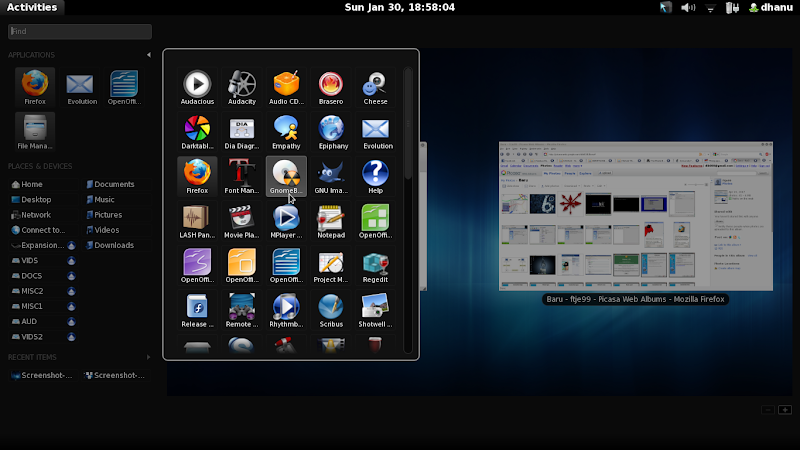Open the Help application
Viewport: 800px width, 450px height.
(375, 177)
